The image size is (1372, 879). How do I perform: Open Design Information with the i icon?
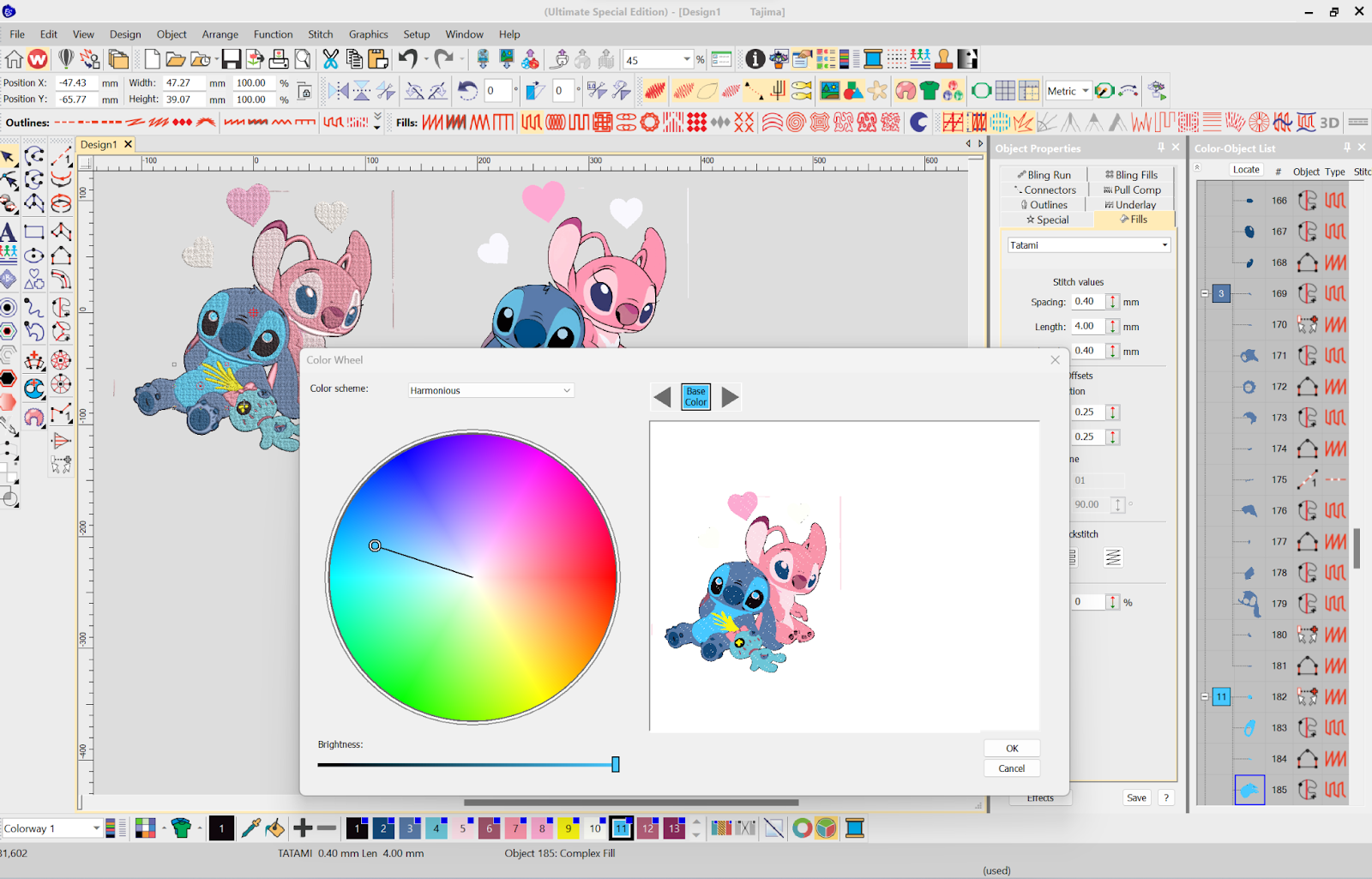tap(755, 59)
